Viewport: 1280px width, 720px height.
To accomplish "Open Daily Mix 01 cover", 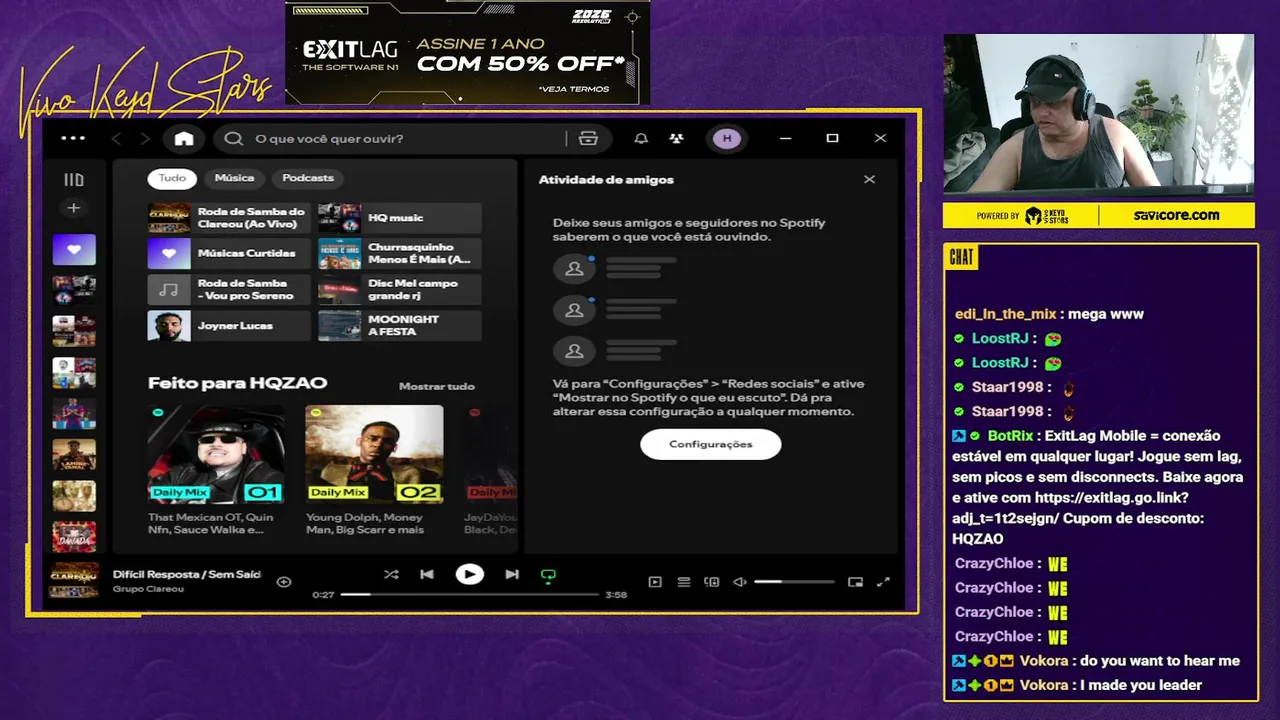I will [x=216, y=454].
